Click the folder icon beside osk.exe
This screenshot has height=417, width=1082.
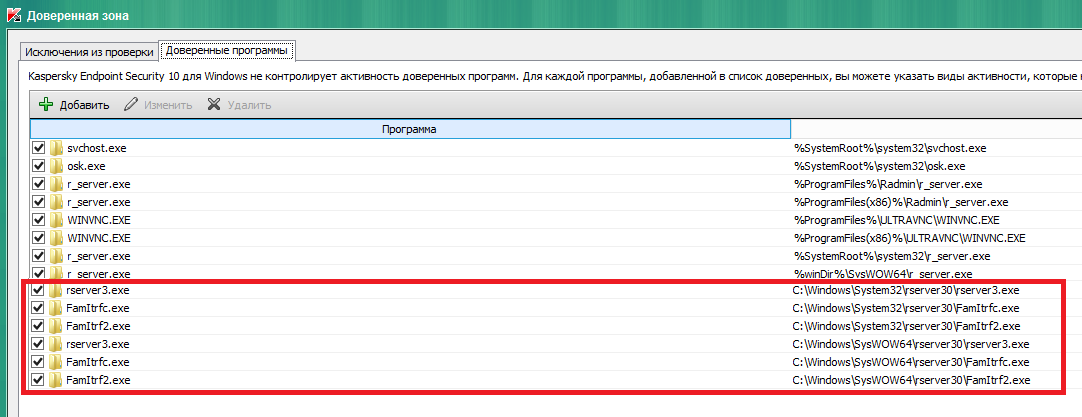click(x=56, y=166)
